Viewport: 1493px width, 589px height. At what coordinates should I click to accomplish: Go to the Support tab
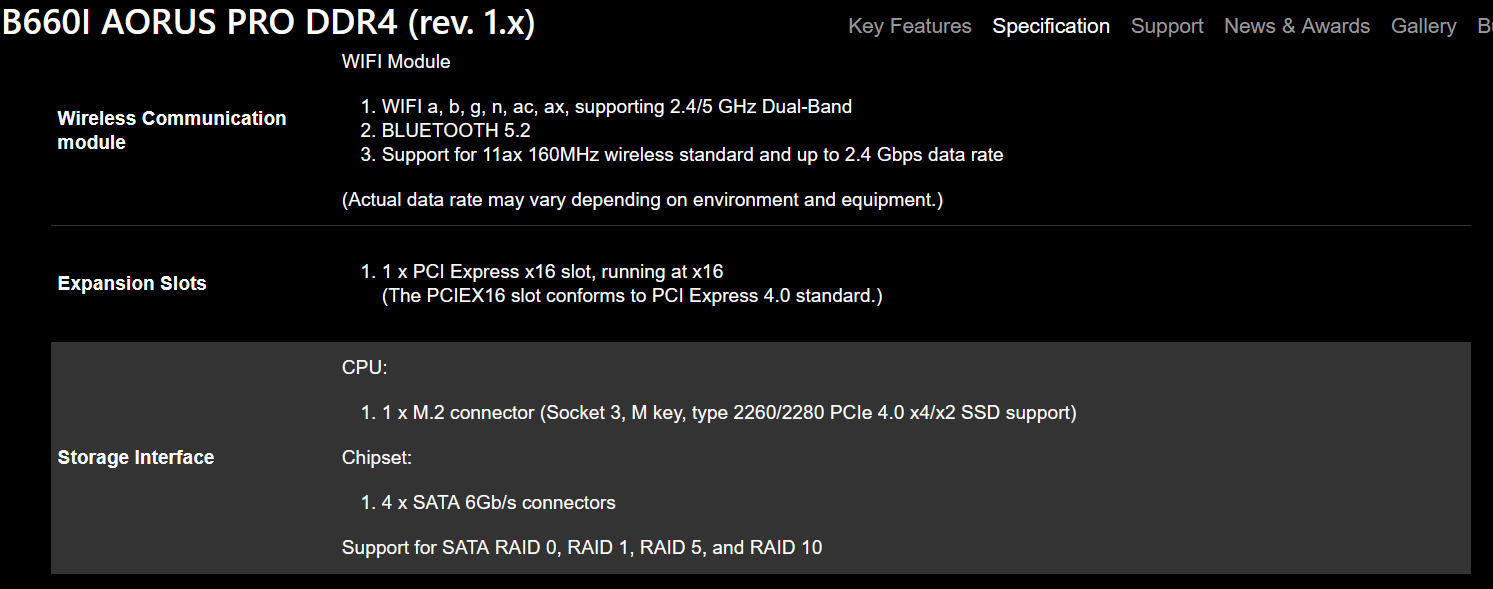(x=1167, y=26)
